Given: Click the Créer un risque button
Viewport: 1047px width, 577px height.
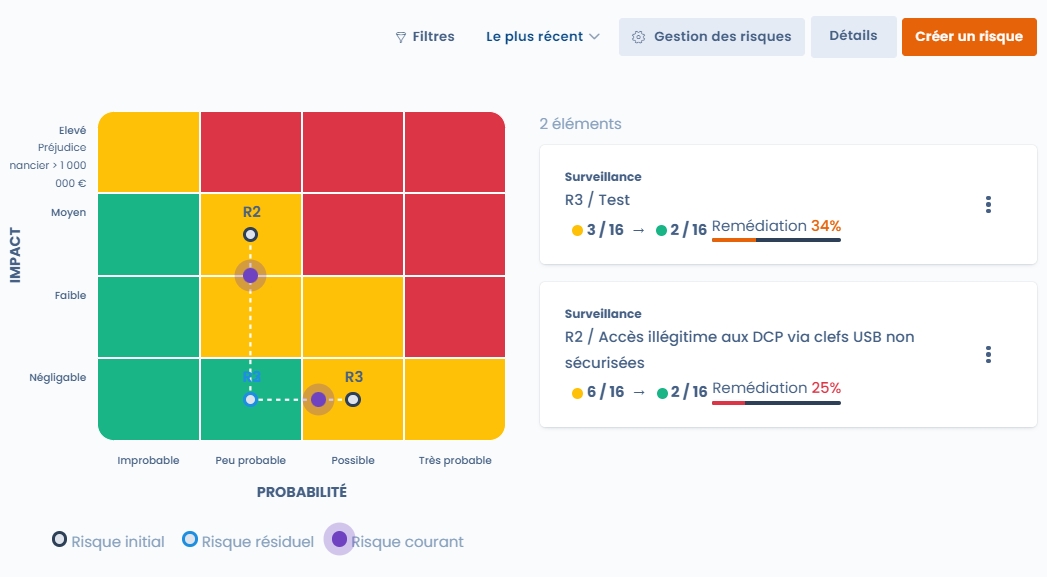Looking at the screenshot, I should (x=968, y=37).
